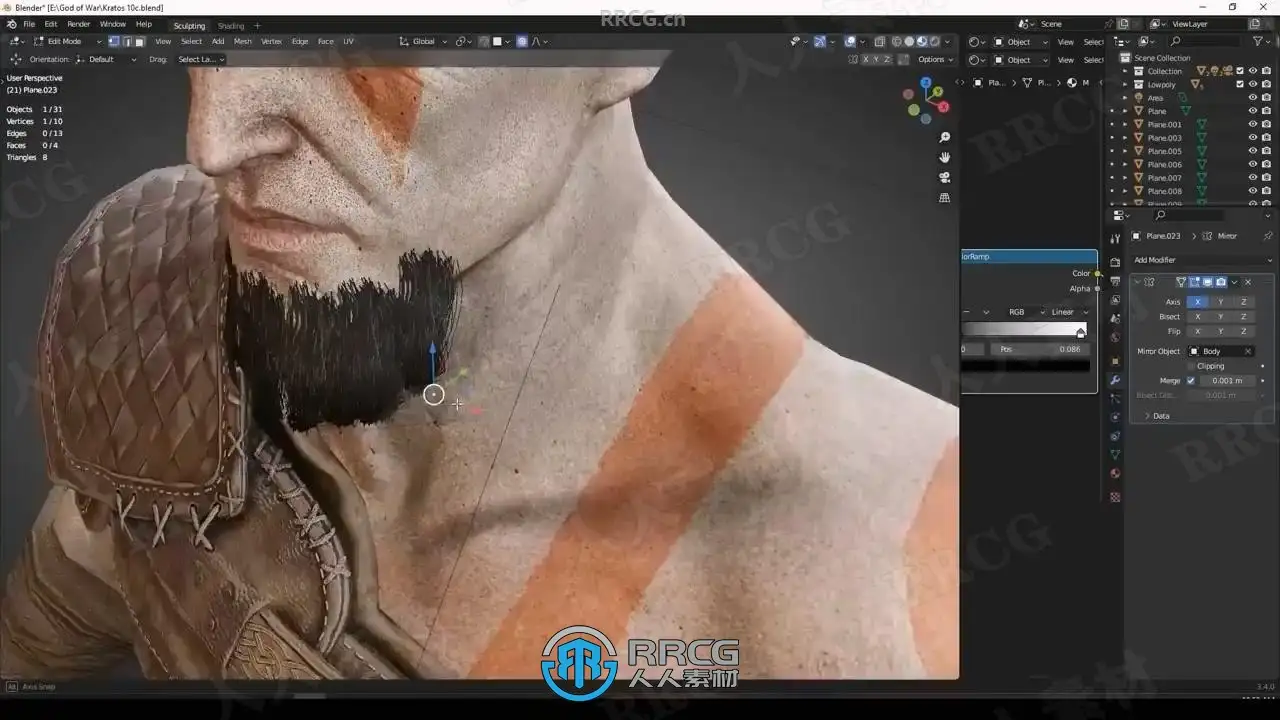
Task: Open the Particles properties tab icon
Action: click(1115, 399)
